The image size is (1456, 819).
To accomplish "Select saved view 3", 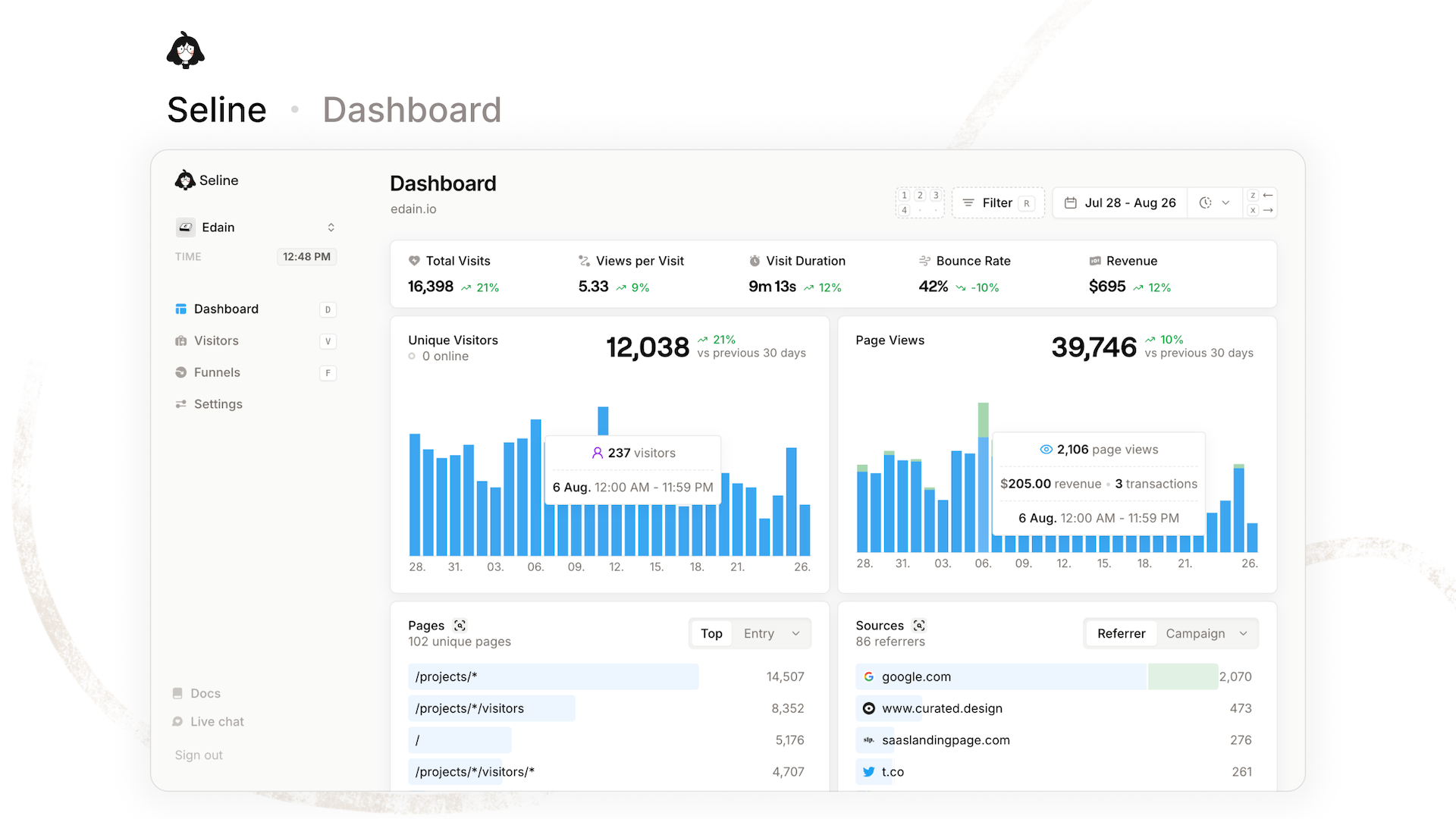I will (x=936, y=196).
